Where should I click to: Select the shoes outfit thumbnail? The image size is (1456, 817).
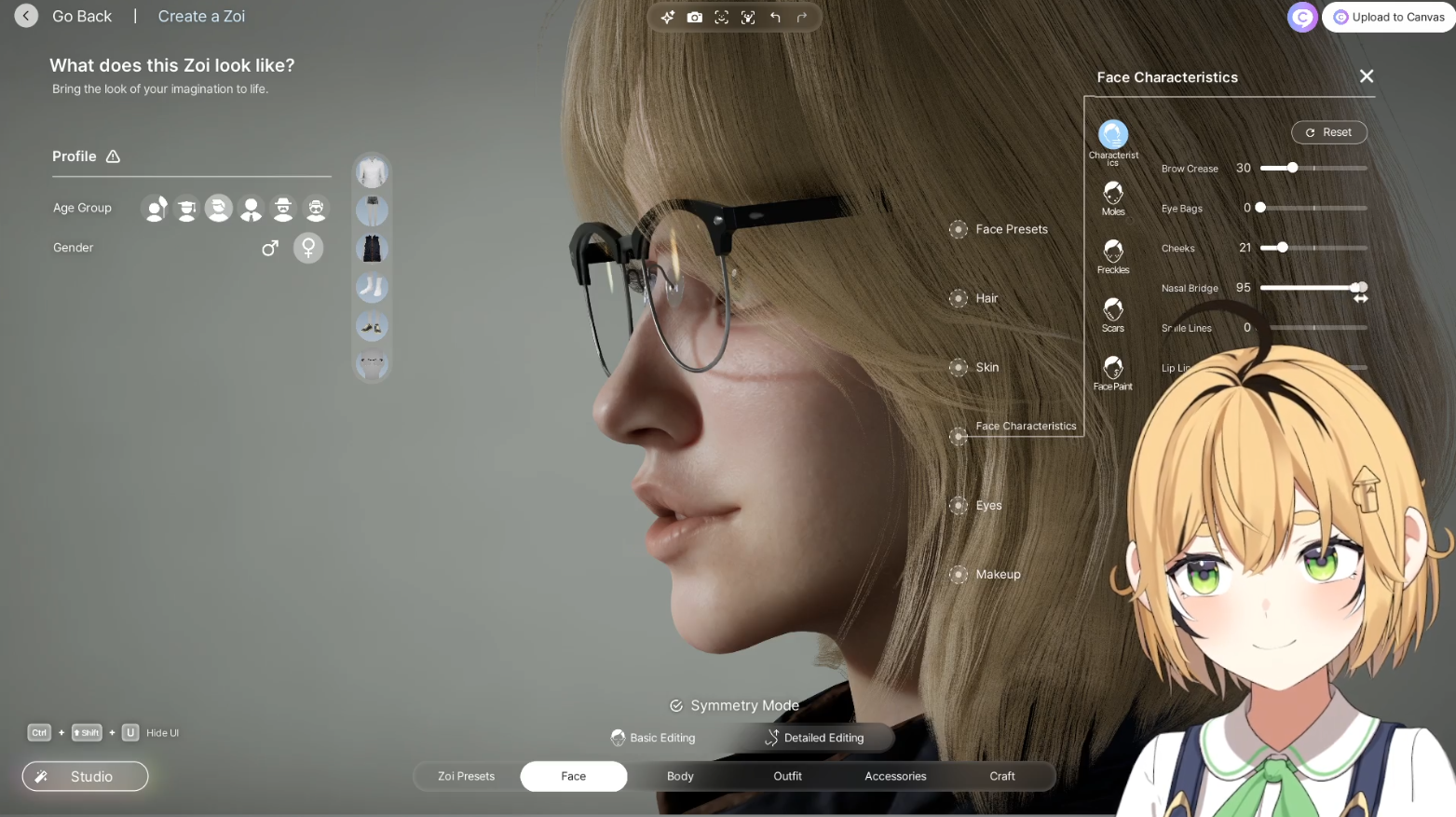click(372, 326)
